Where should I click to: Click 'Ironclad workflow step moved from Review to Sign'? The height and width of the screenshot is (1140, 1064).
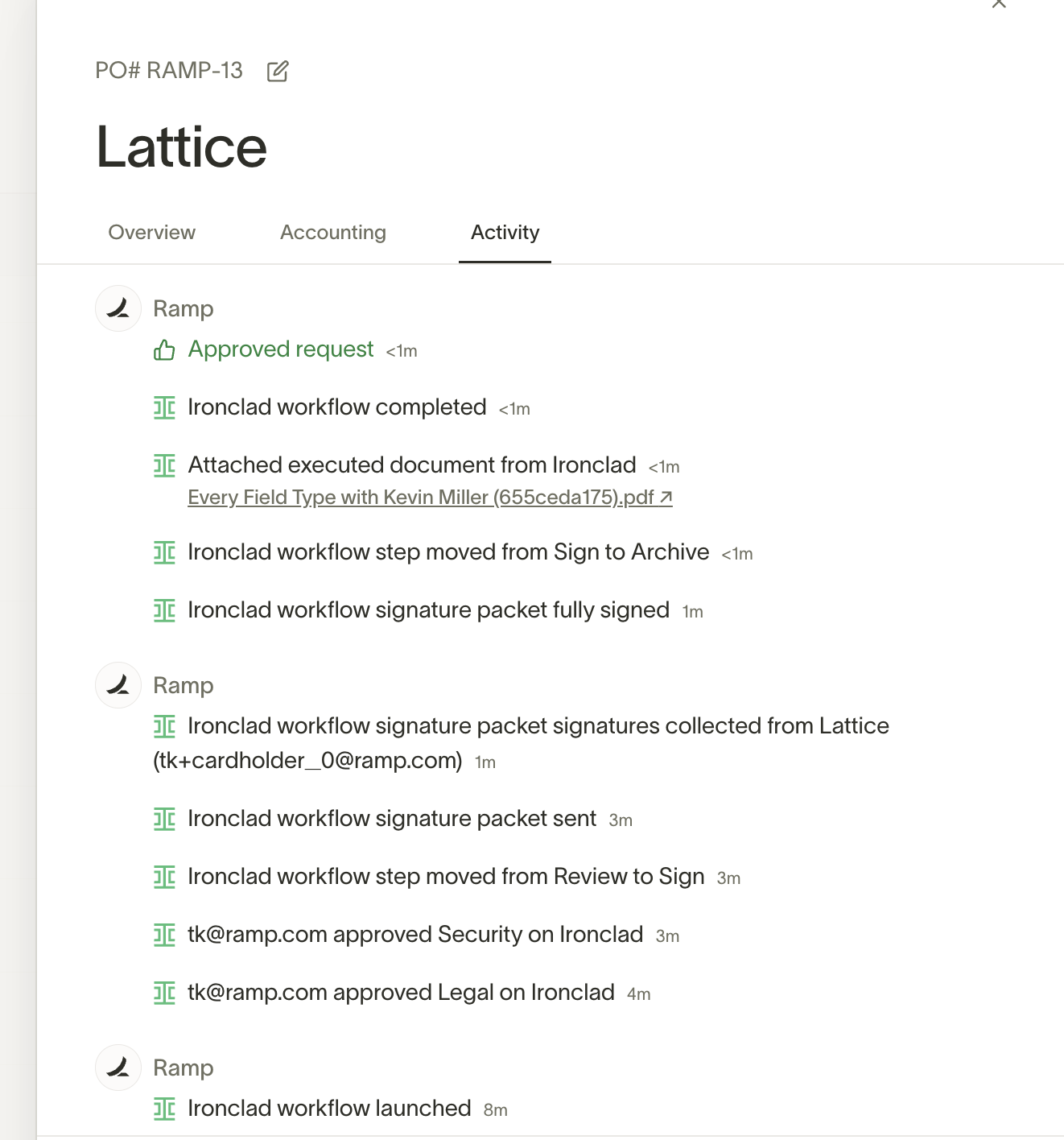(446, 877)
